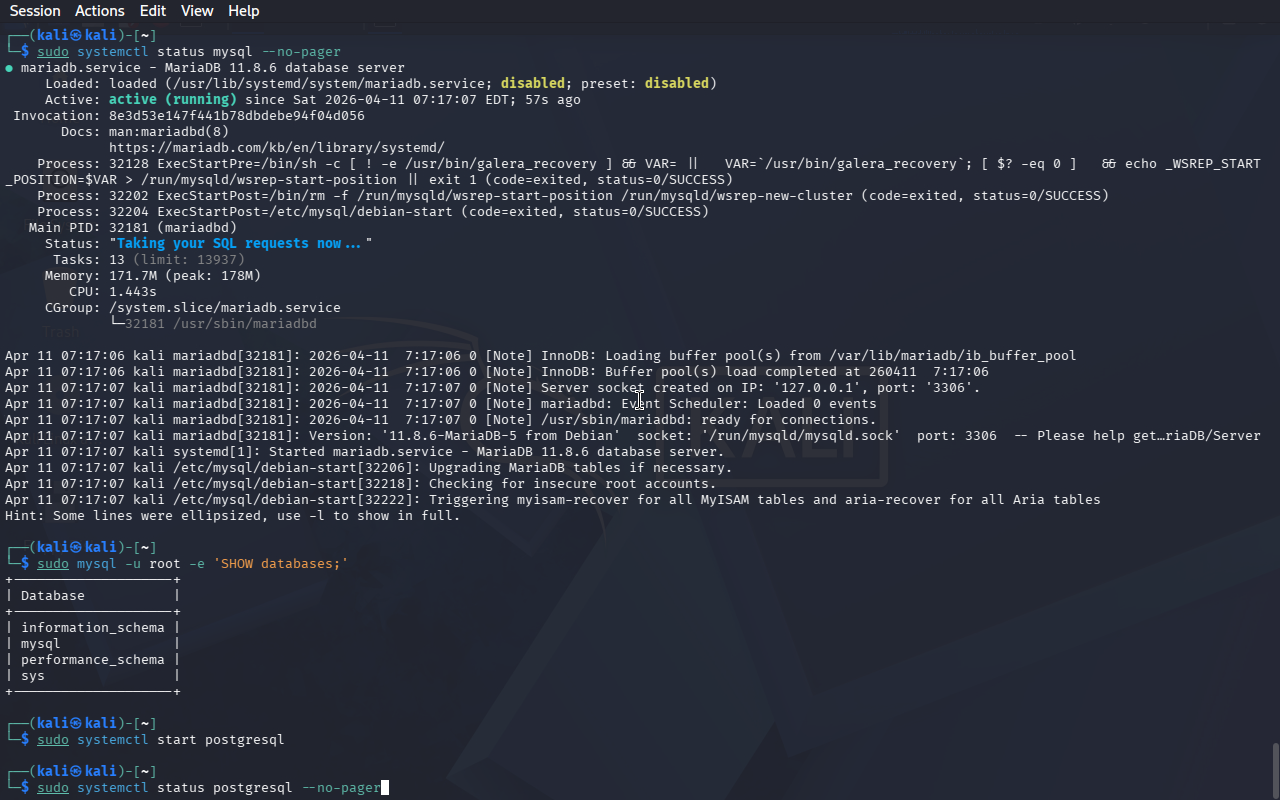Open the View menu
Screen dimensions: 1280x800
click(x=197, y=11)
